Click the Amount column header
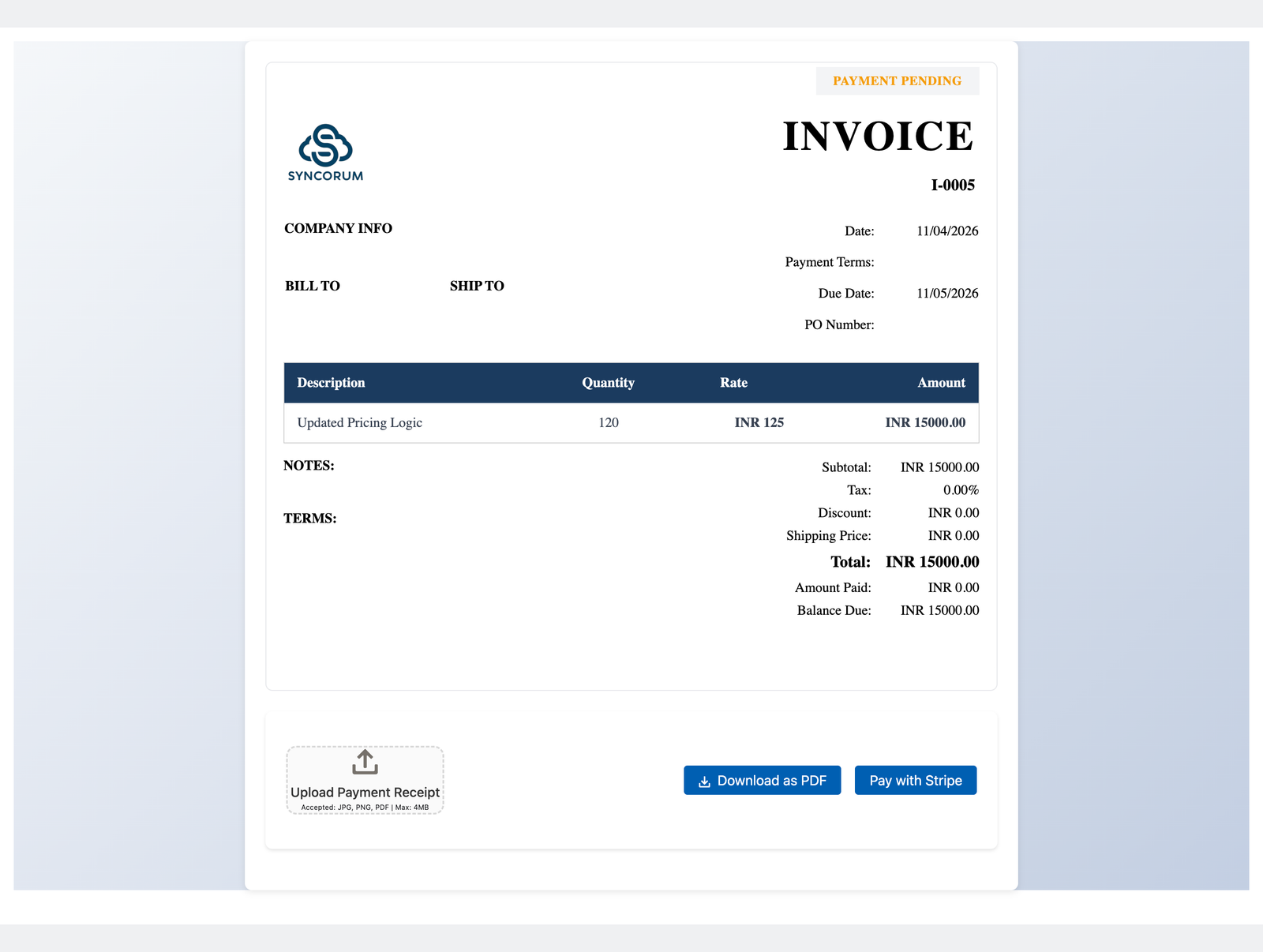Viewport: 1263px width, 952px height. point(941,383)
